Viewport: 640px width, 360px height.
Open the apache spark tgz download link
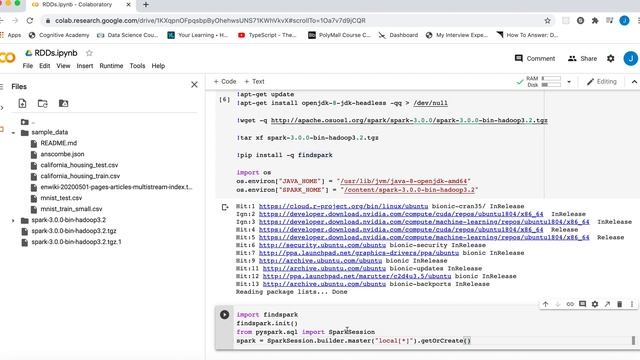pos(409,120)
